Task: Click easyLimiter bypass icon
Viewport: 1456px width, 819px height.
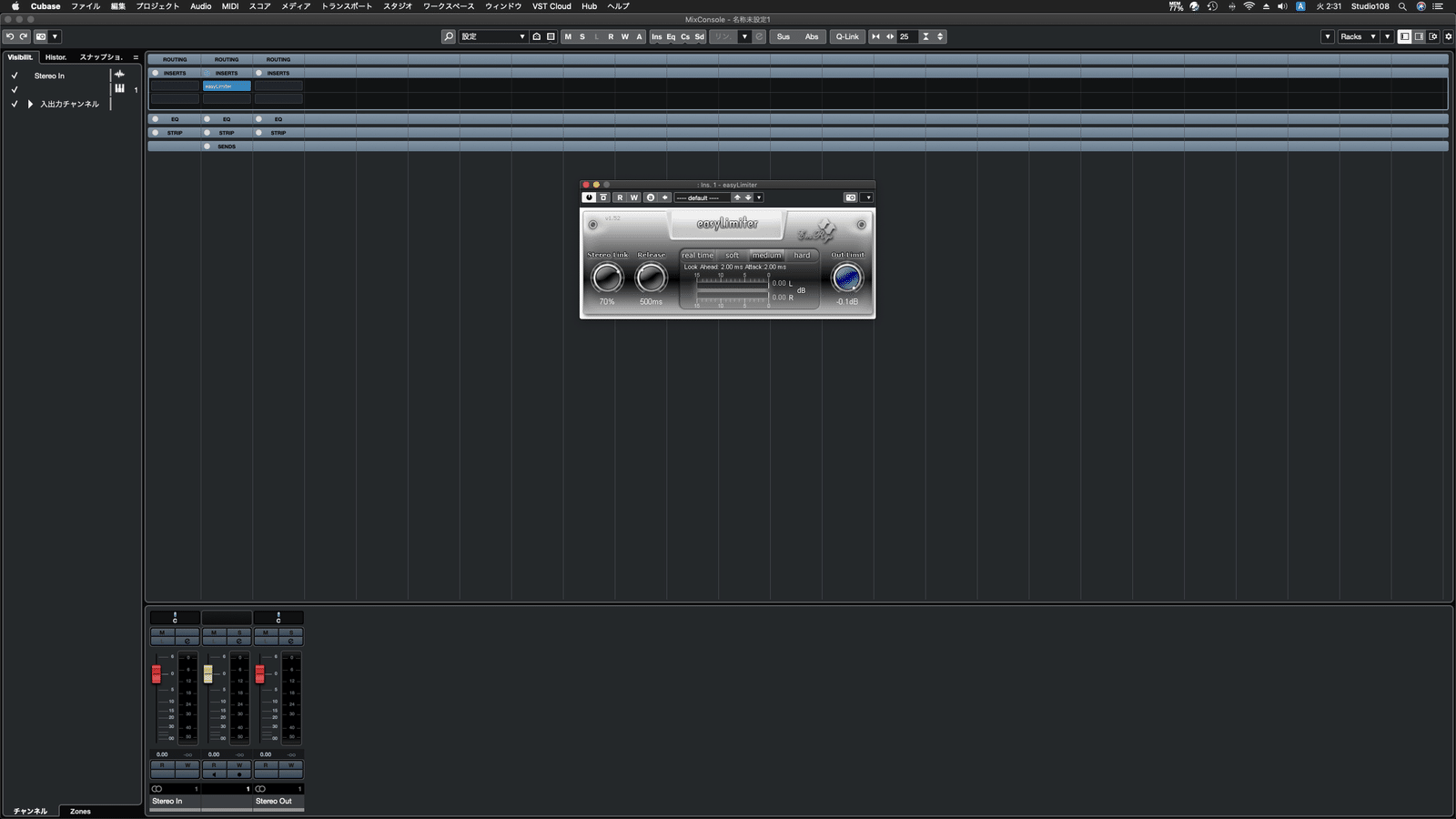Action: tap(603, 197)
